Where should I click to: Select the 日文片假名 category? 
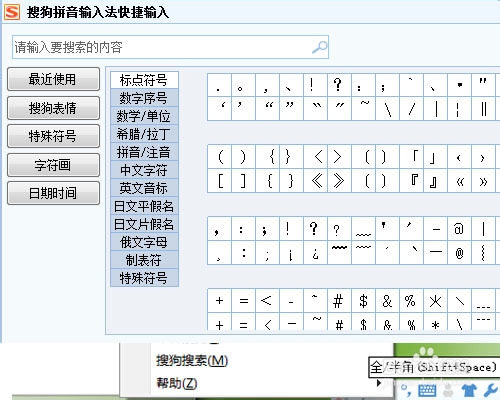tap(144, 224)
